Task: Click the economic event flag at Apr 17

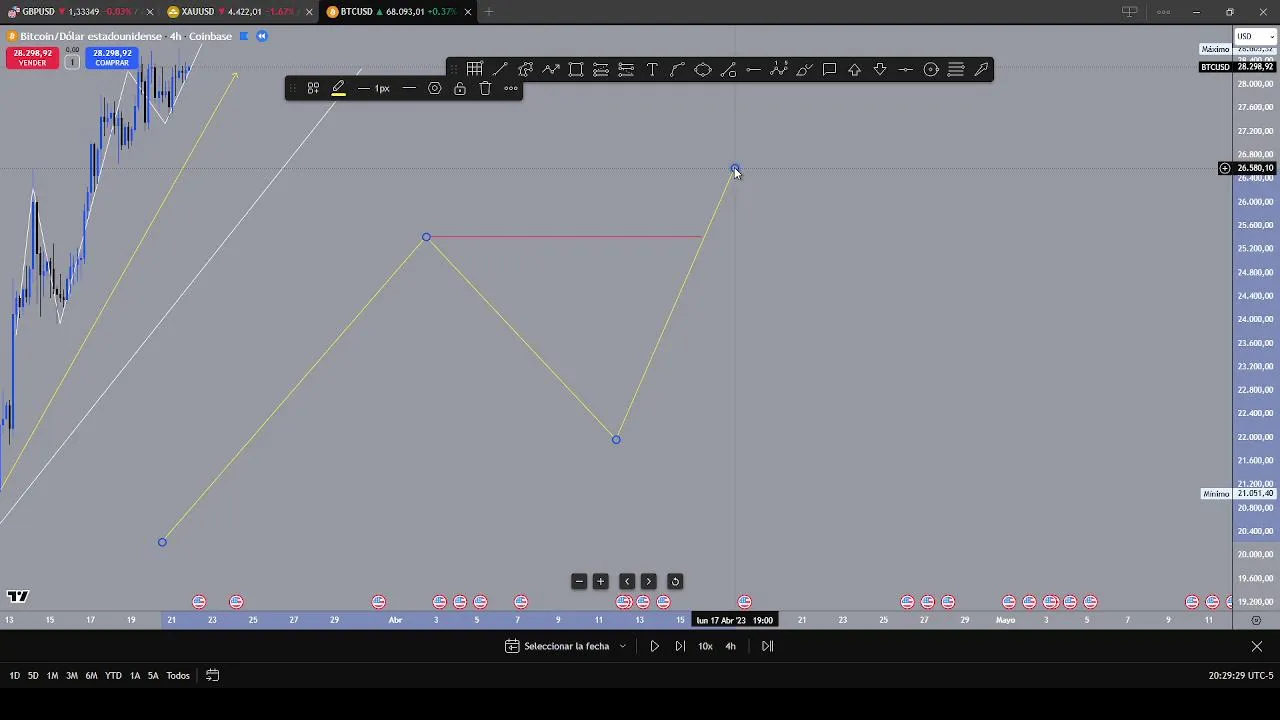Action: [745, 602]
